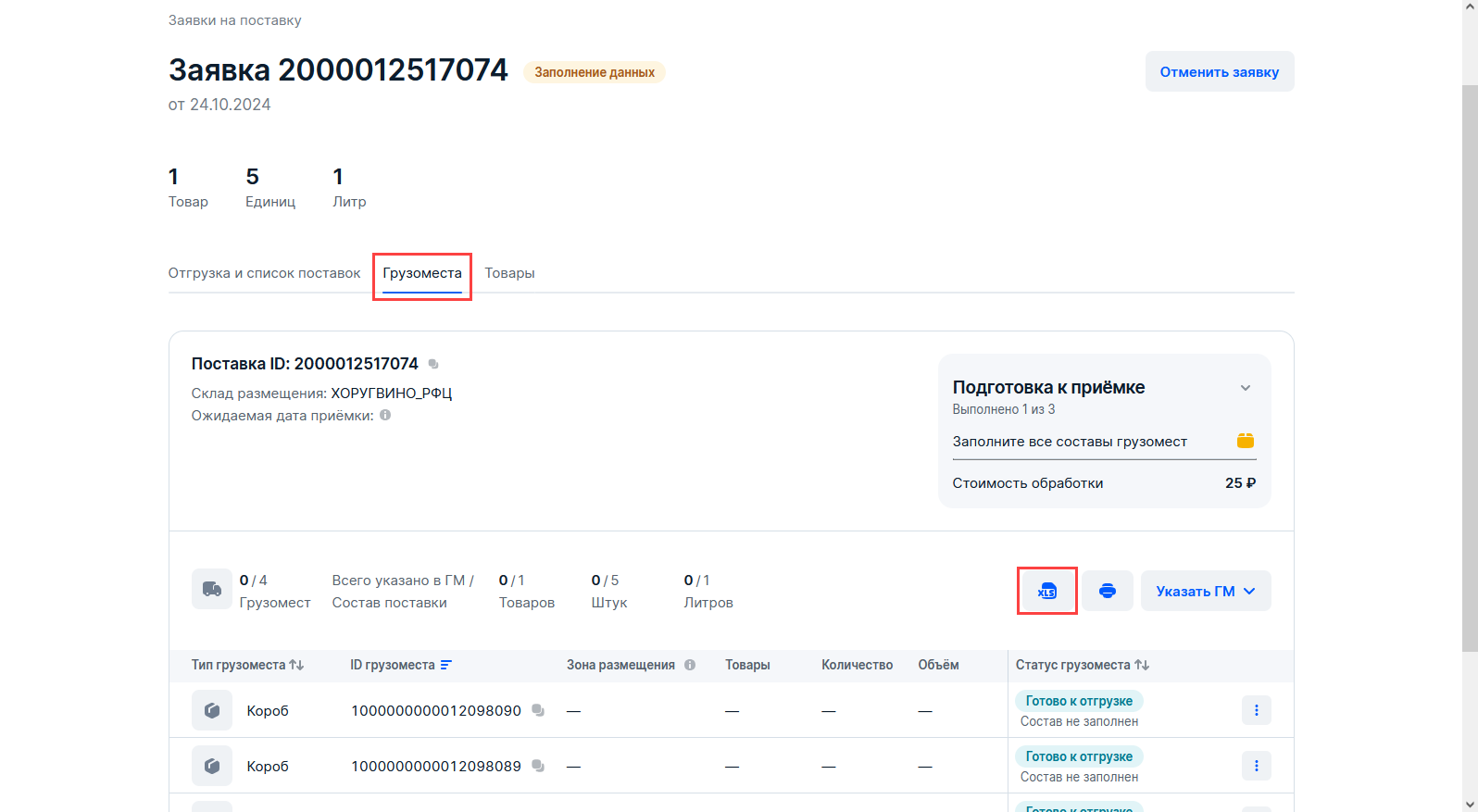This screenshot has width=1478, height=812.
Task: Click the page vertical scrollbar
Action: (1470, 370)
